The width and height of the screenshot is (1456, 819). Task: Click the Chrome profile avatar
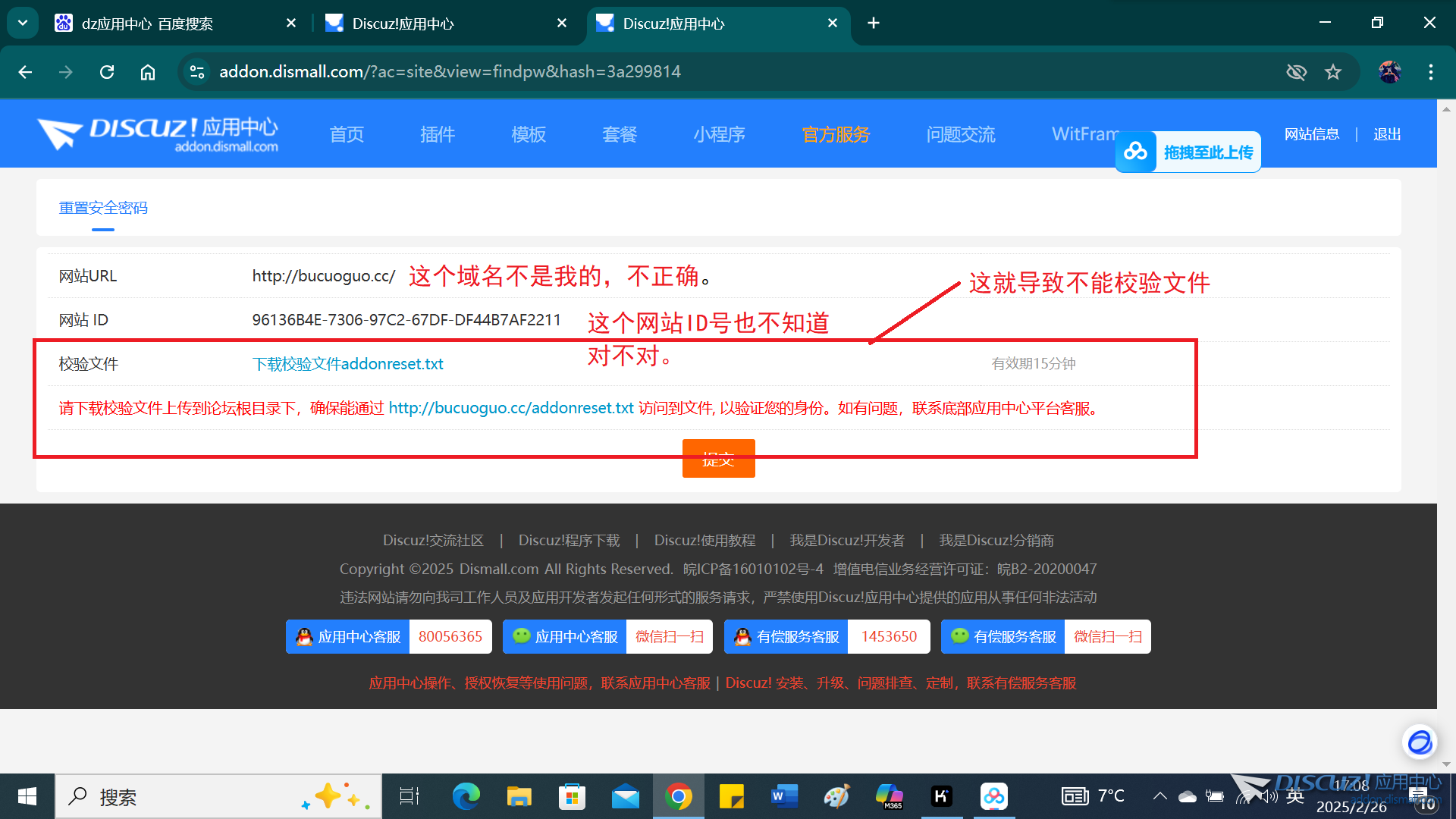(x=1389, y=72)
